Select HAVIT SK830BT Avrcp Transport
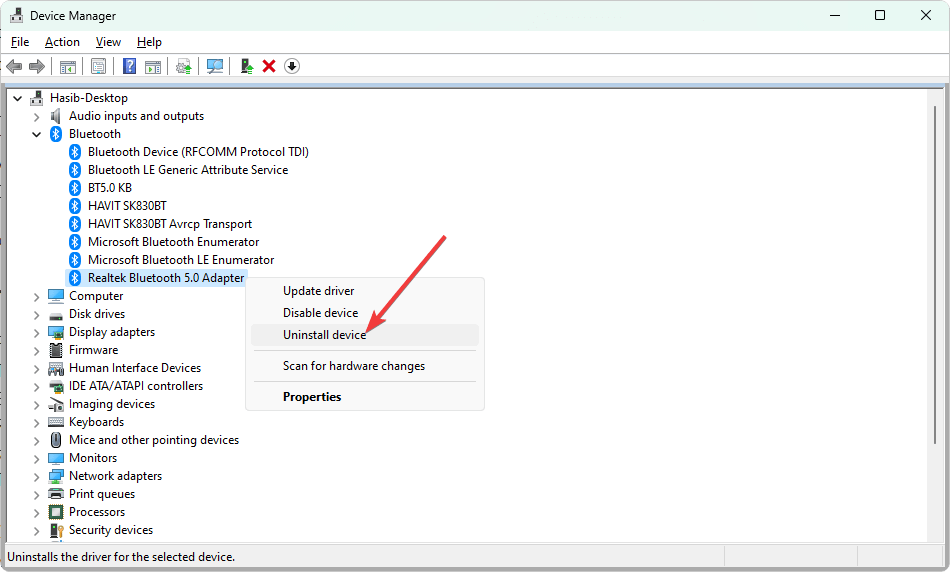Image resolution: width=950 pixels, height=572 pixels. point(170,224)
